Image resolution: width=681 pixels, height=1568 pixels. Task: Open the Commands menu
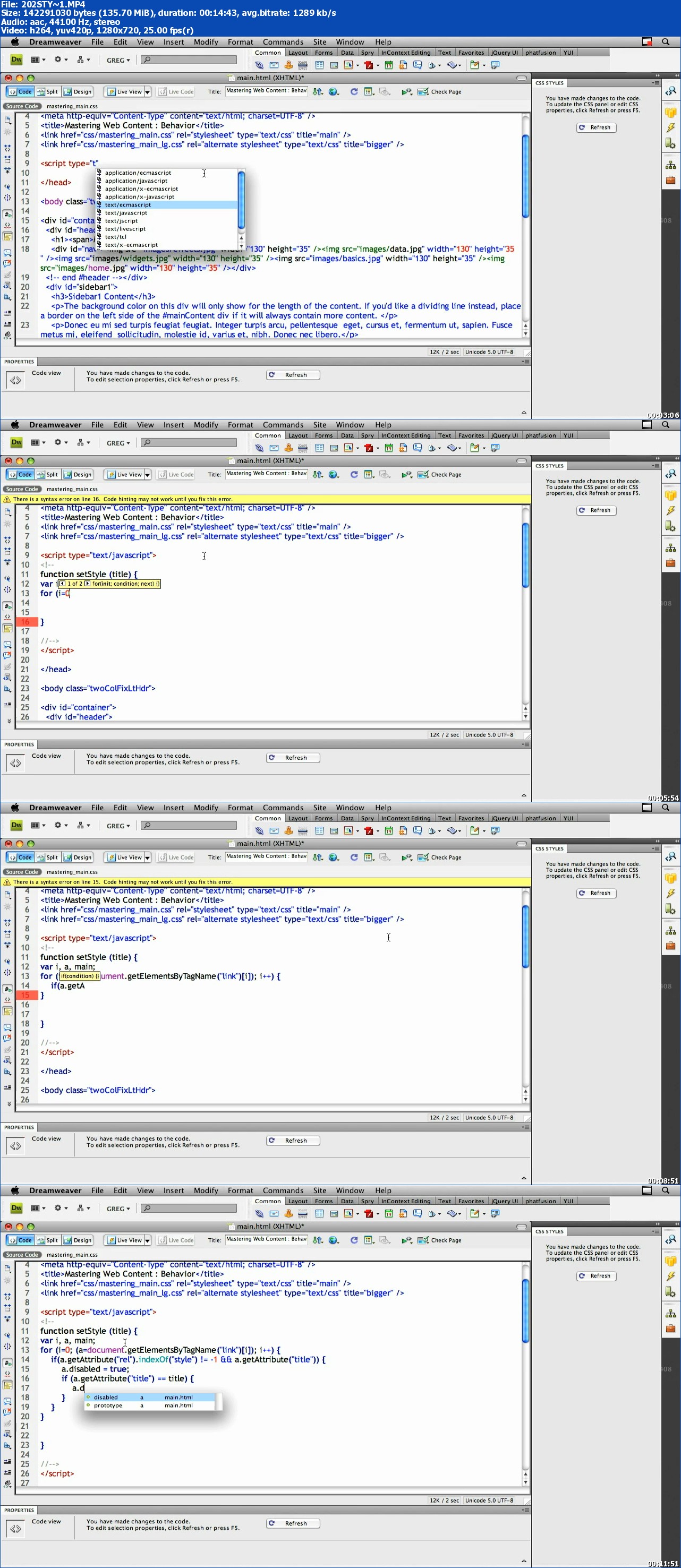tap(283, 42)
